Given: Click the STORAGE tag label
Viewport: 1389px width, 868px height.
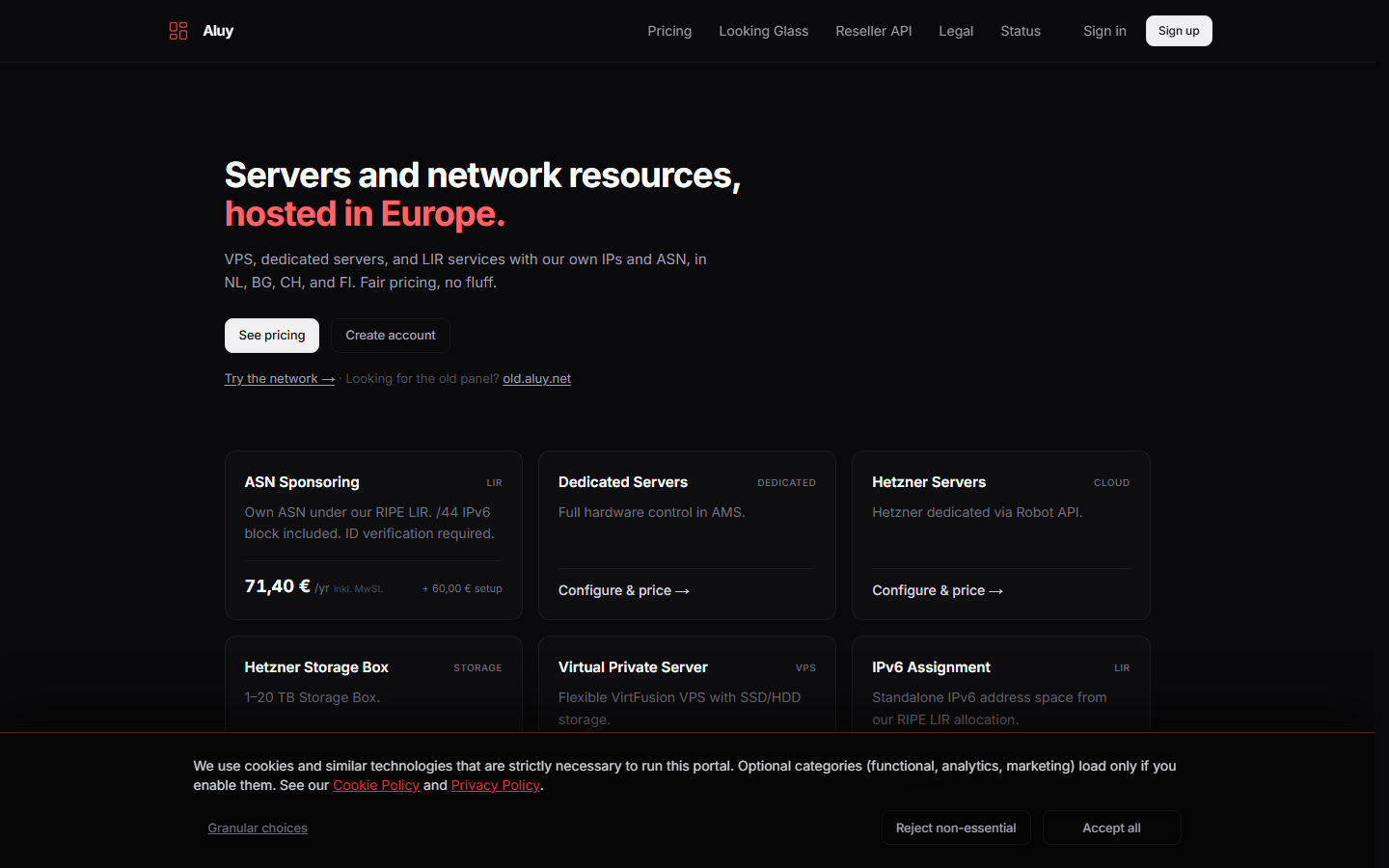Looking at the screenshot, I should click(477, 668).
